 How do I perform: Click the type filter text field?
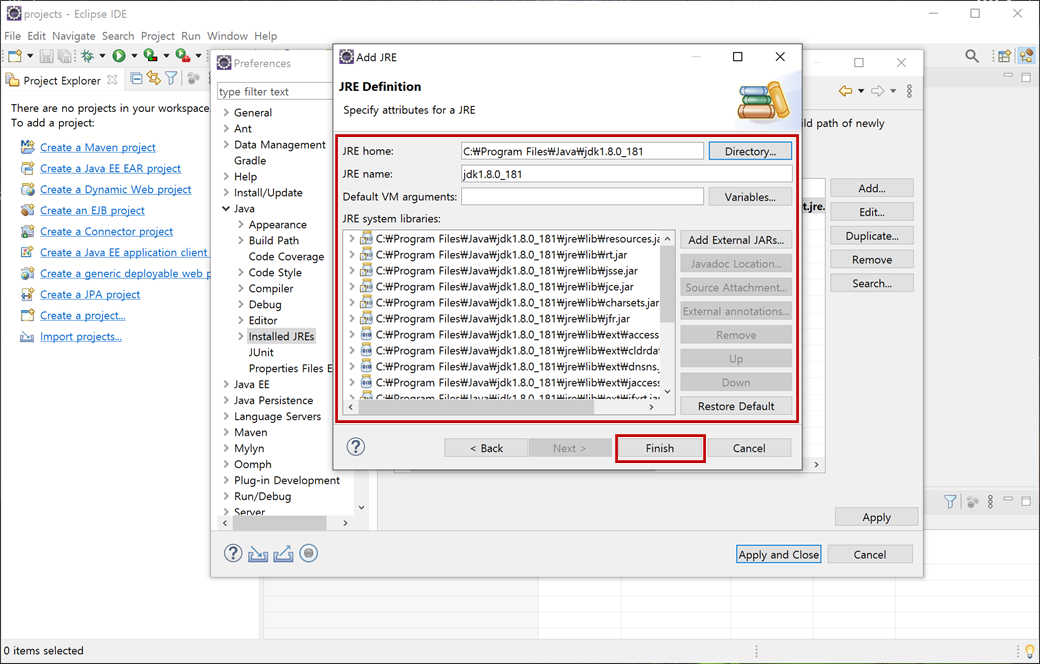tap(275, 92)
